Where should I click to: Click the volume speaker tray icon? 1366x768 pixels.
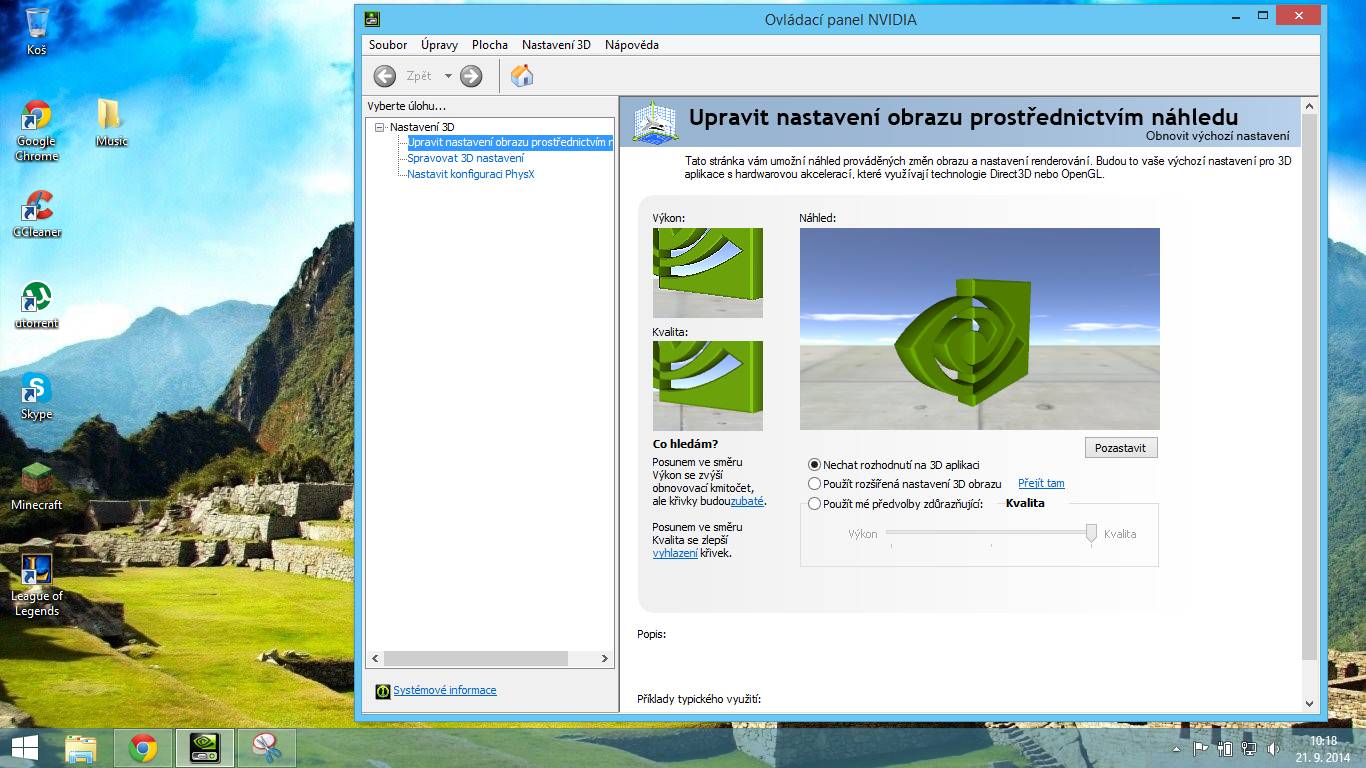coord(1273,748)
